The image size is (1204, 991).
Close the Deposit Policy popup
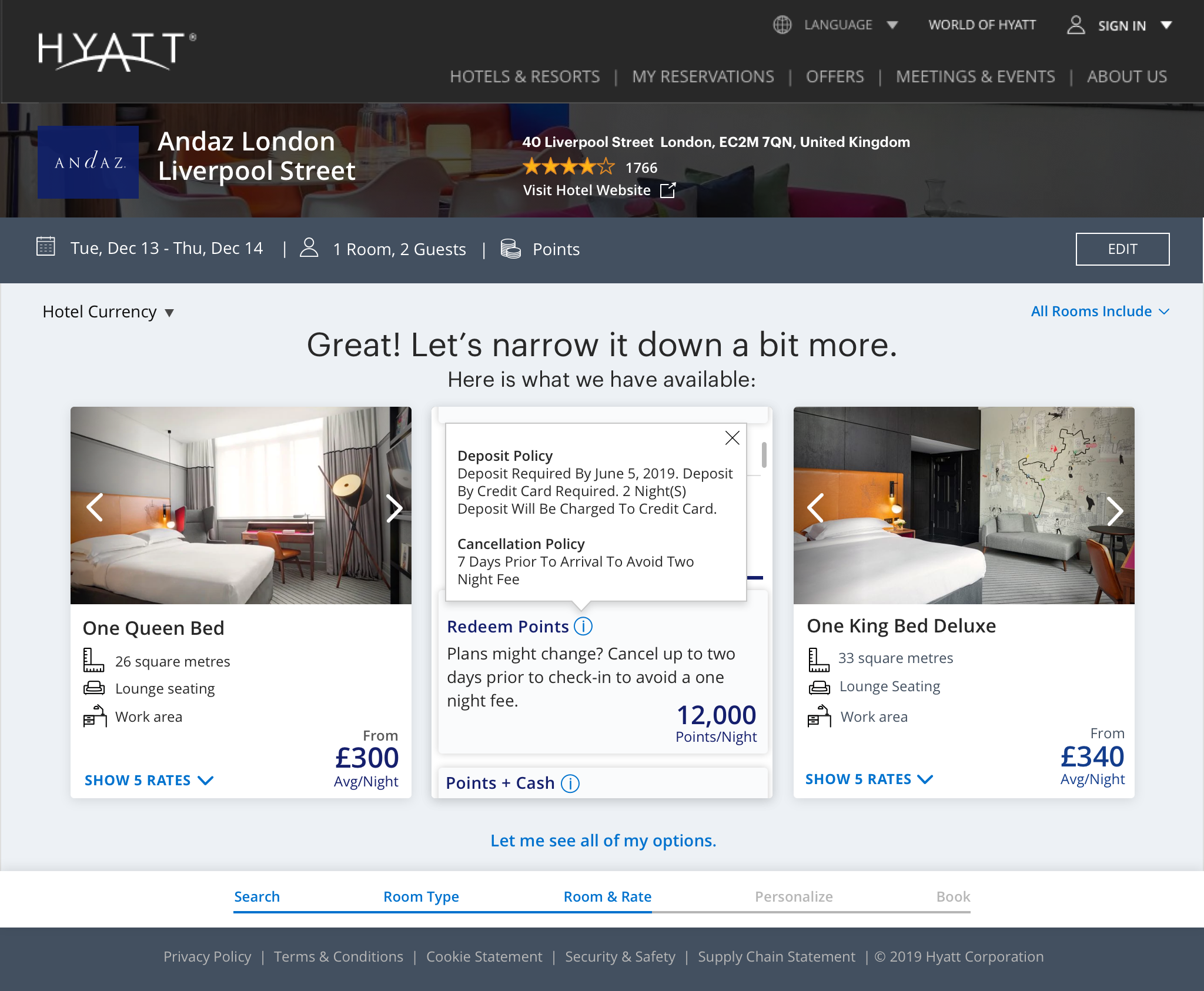point(732,438)
